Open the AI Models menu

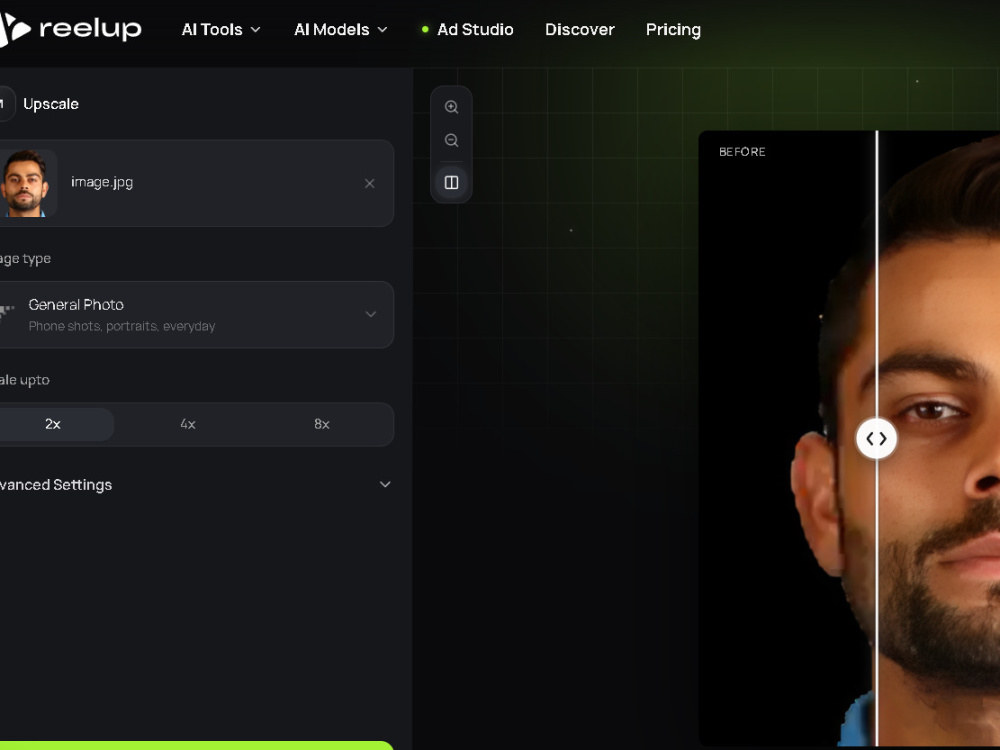(x=341, y=29)
